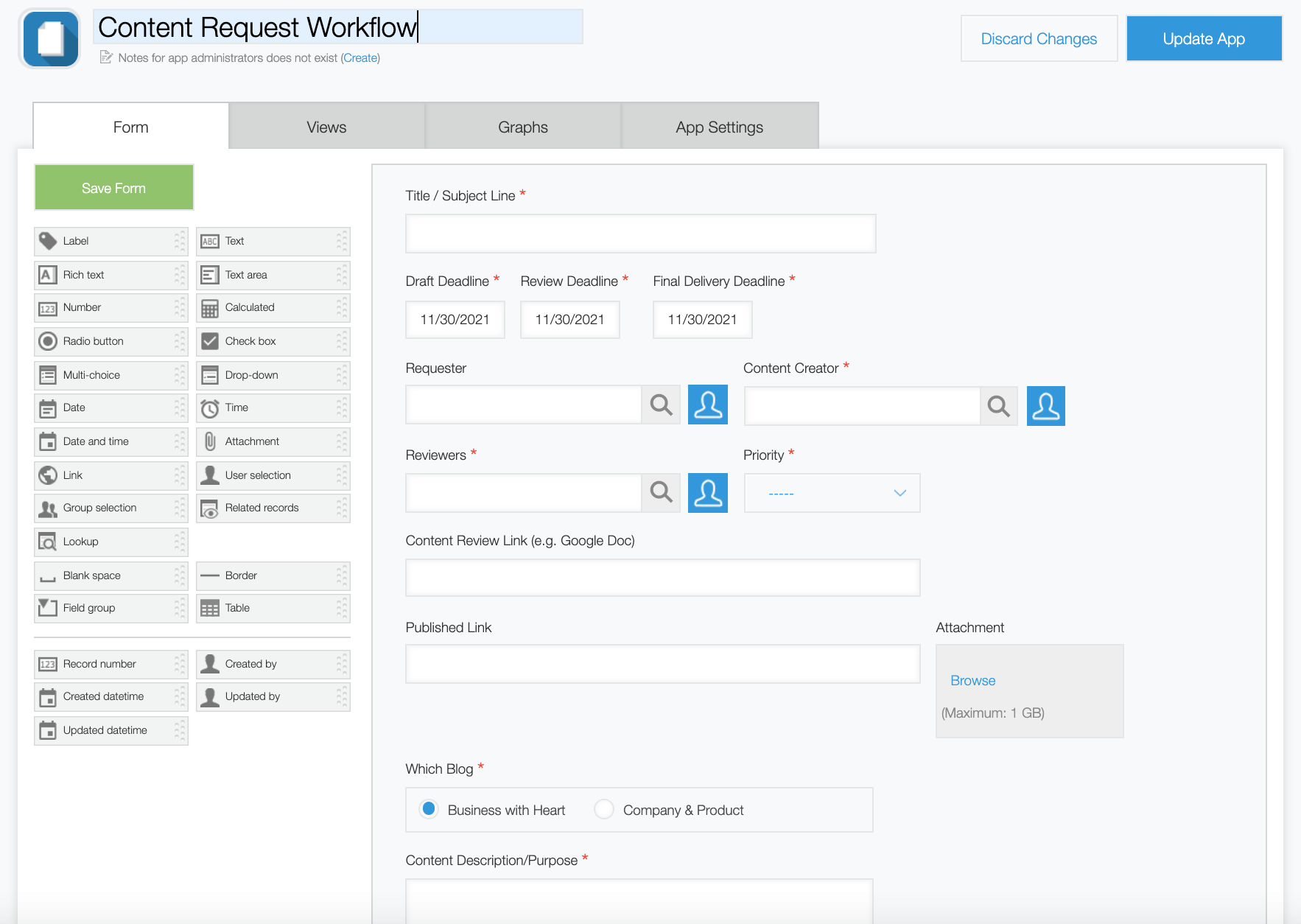1301x924 pixels.
Task: Click the Date and time field icon
Action: 47,441
